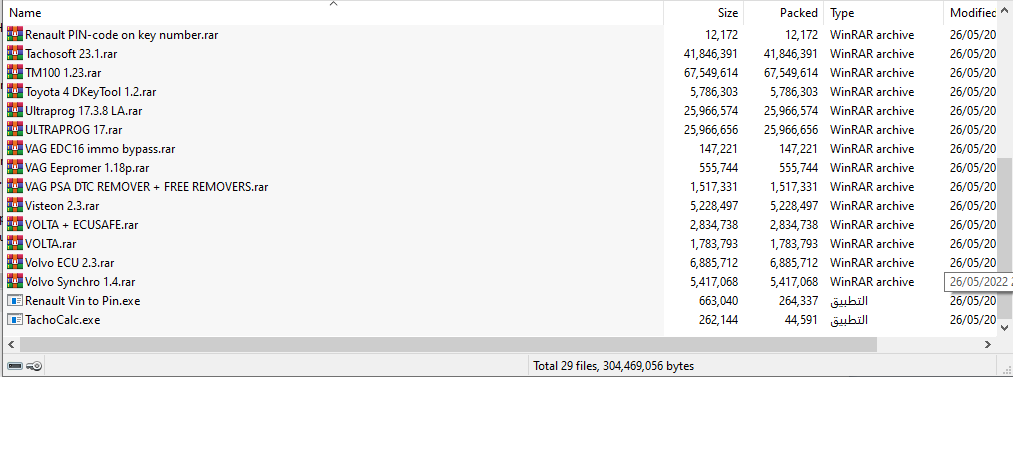The height and width of the screenshot is (460, 1013).
Task: Click the VAG Eepromer 1.18p.rar archive icon
Action: pos(15,168)
